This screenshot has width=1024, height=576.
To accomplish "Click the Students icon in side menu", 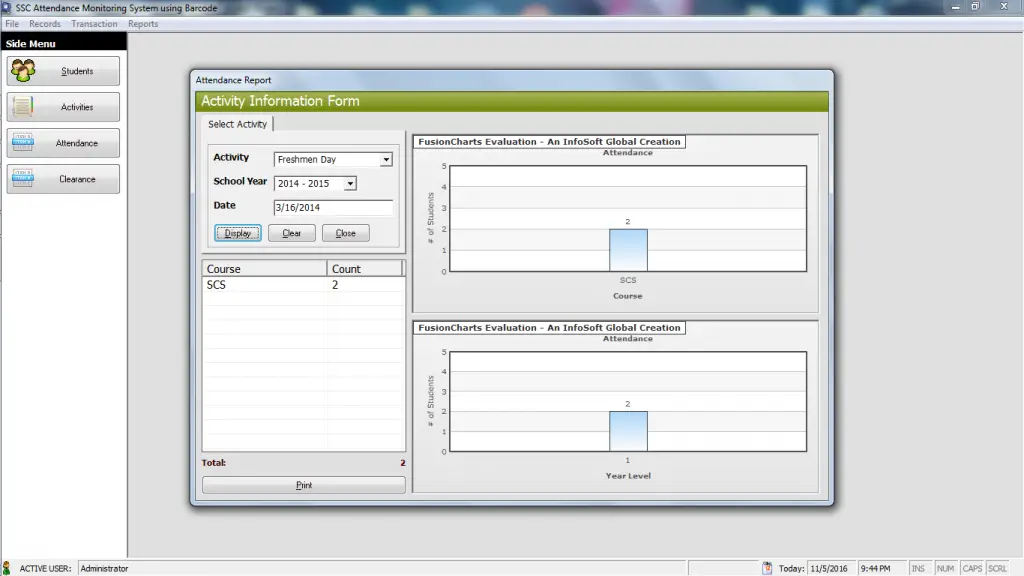I will [23, 71].
